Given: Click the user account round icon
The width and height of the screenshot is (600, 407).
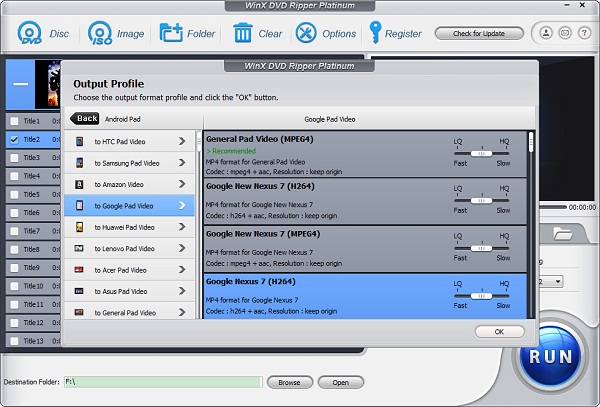Looking at the screenshot, I should [x=546, y=33].
